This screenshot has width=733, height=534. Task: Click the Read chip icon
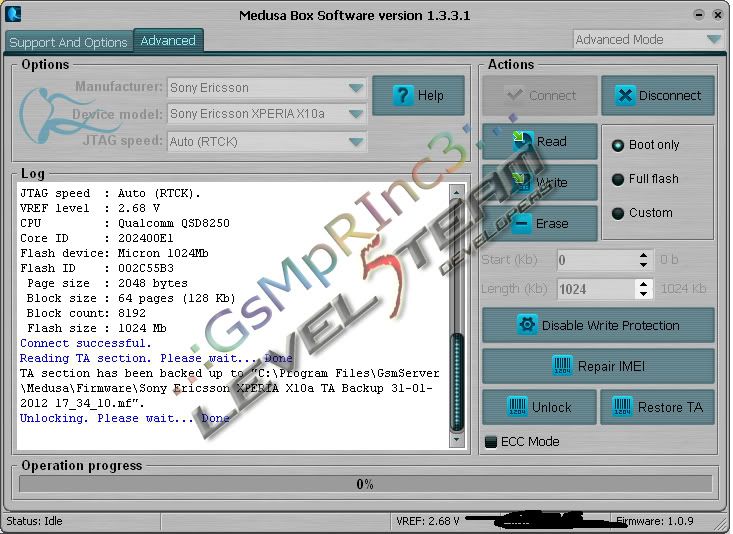(x=522, y=141)
